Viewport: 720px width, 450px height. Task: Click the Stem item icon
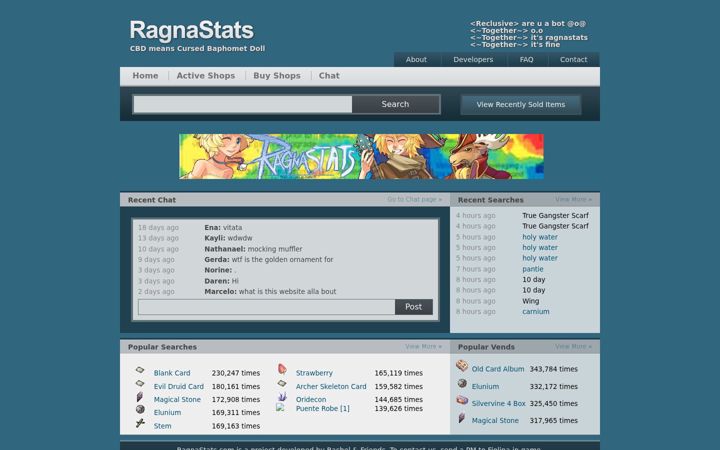140,423
